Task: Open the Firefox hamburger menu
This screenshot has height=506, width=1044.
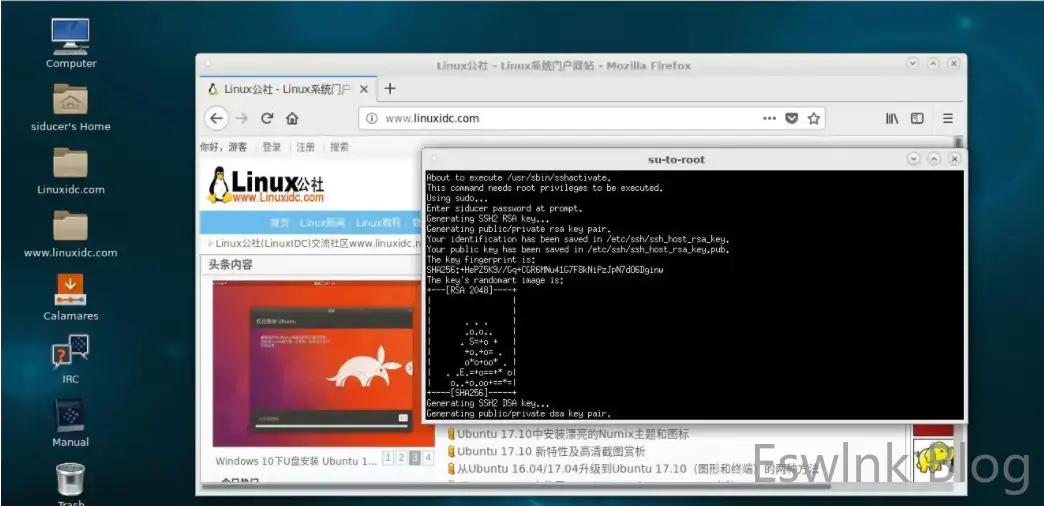Action: pos(947,118)
